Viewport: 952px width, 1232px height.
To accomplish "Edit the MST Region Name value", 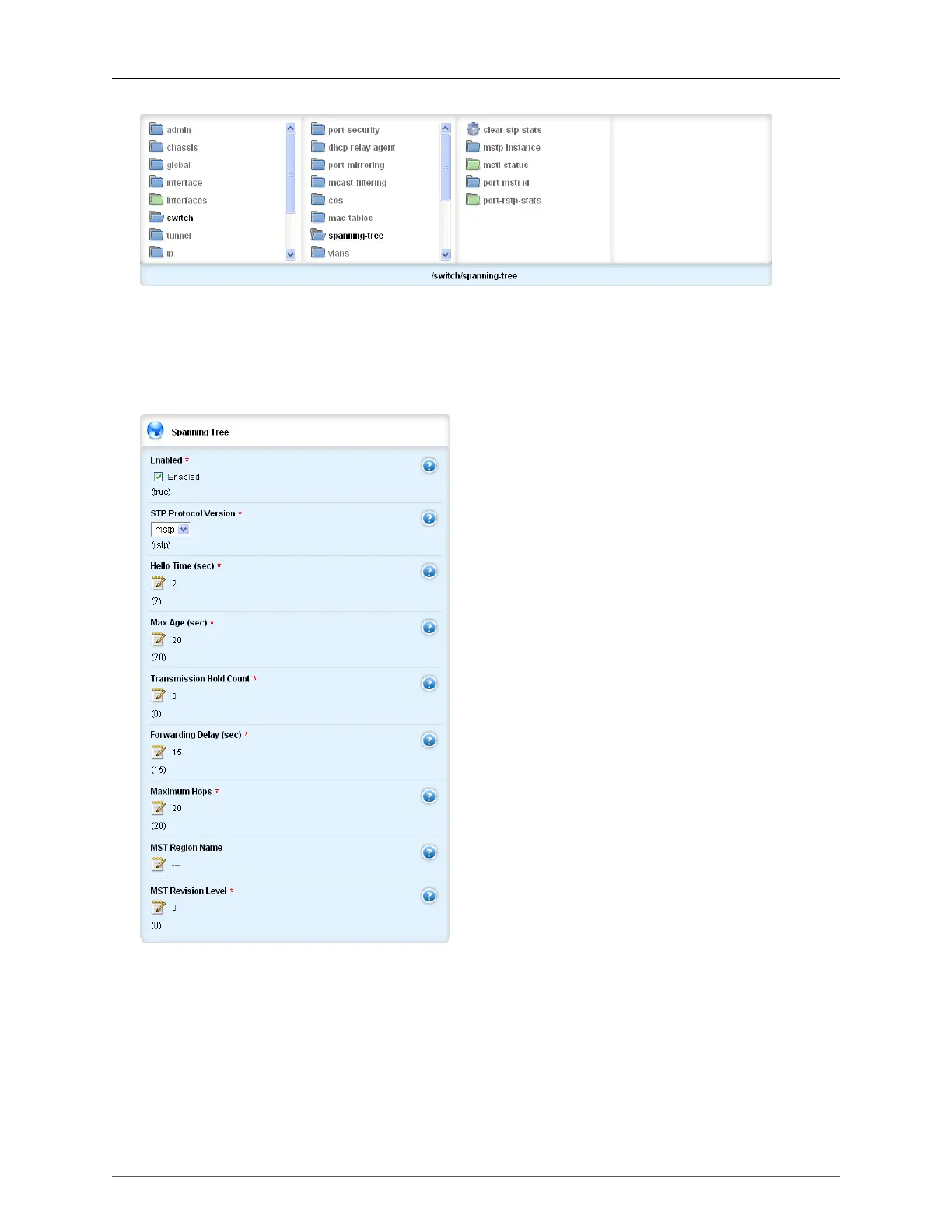I will [159, 864].
